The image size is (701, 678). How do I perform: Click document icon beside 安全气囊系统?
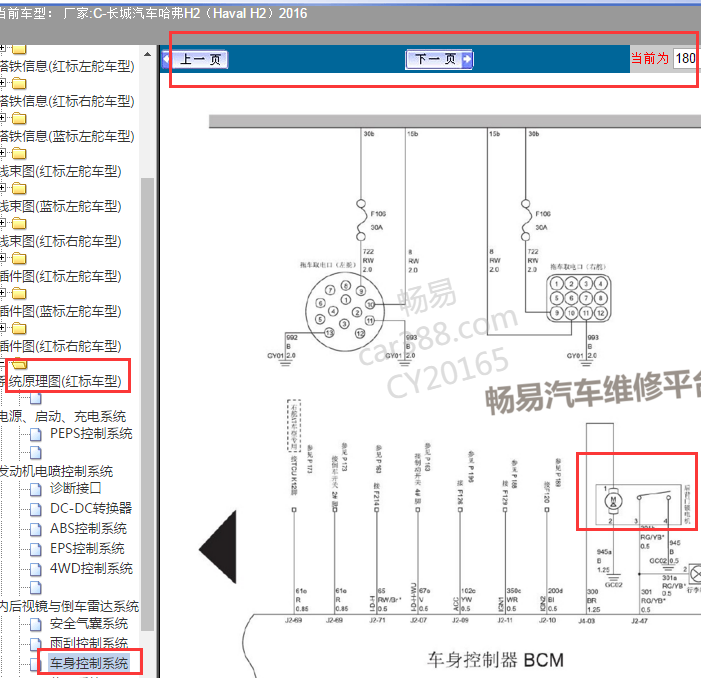[x=36, y=624]
